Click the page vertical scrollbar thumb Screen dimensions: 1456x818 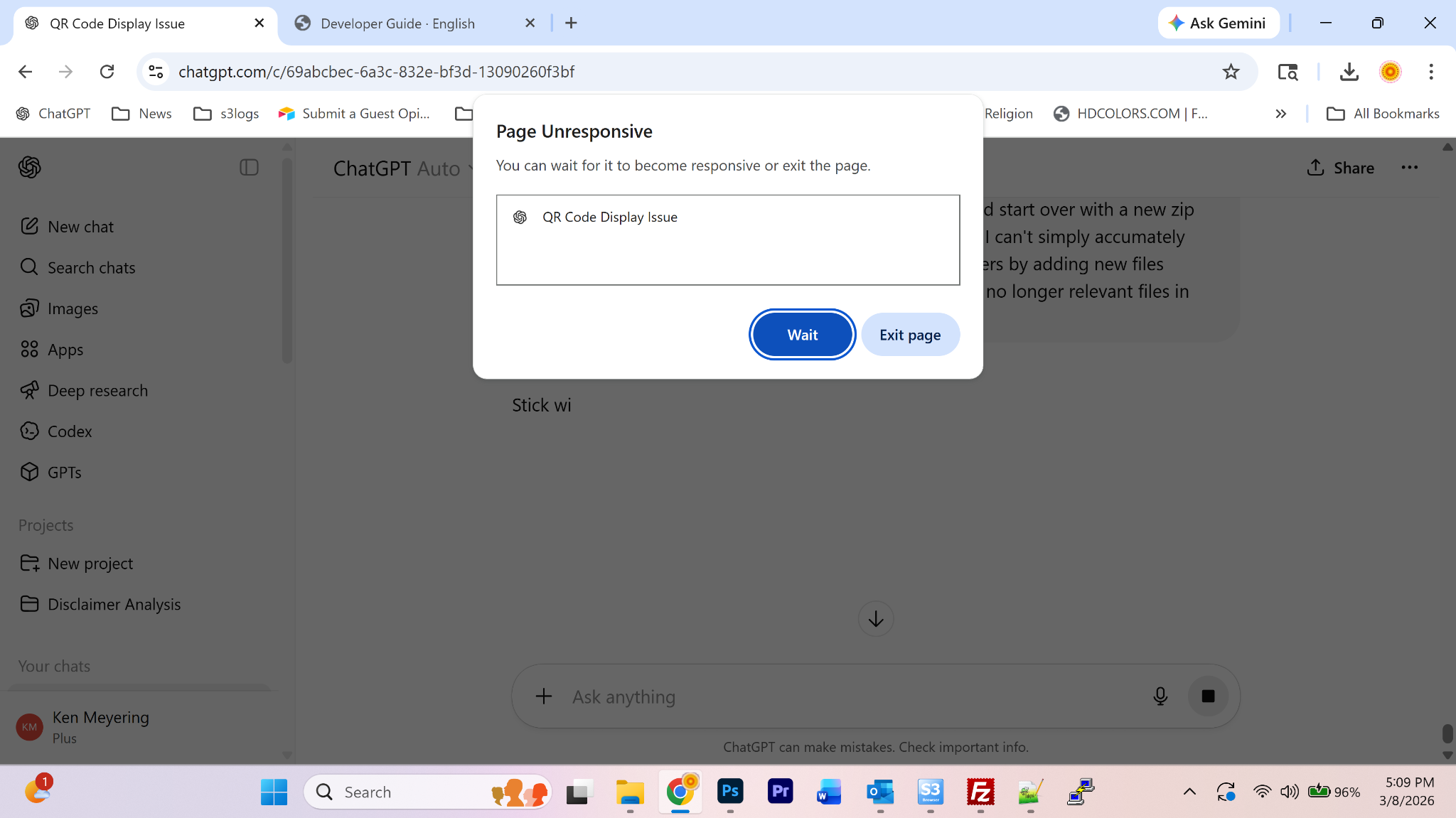pos(1447,733)
